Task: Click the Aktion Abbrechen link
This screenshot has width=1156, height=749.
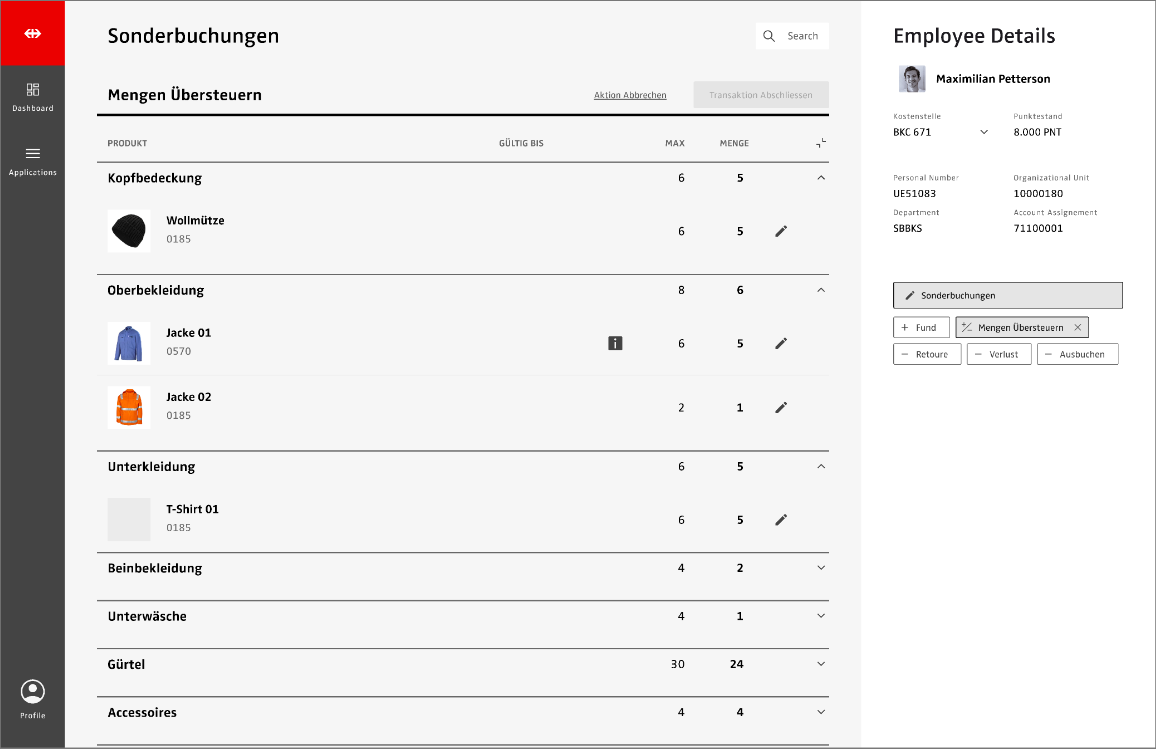Action: click(630, 95)
